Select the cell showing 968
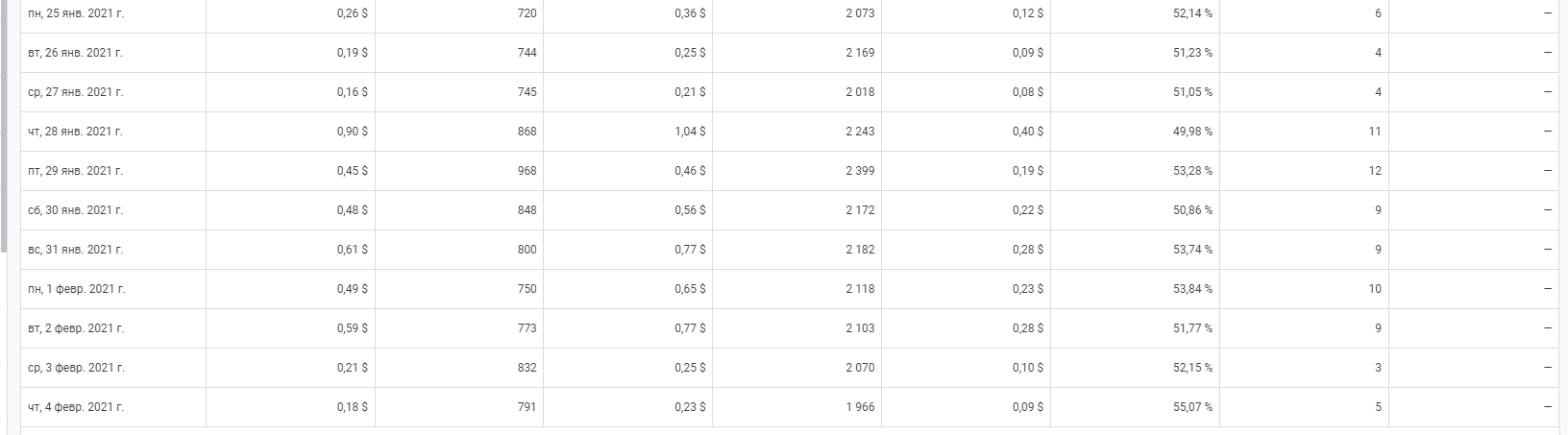The image size is (1568, 435). [x=527, y=171]
